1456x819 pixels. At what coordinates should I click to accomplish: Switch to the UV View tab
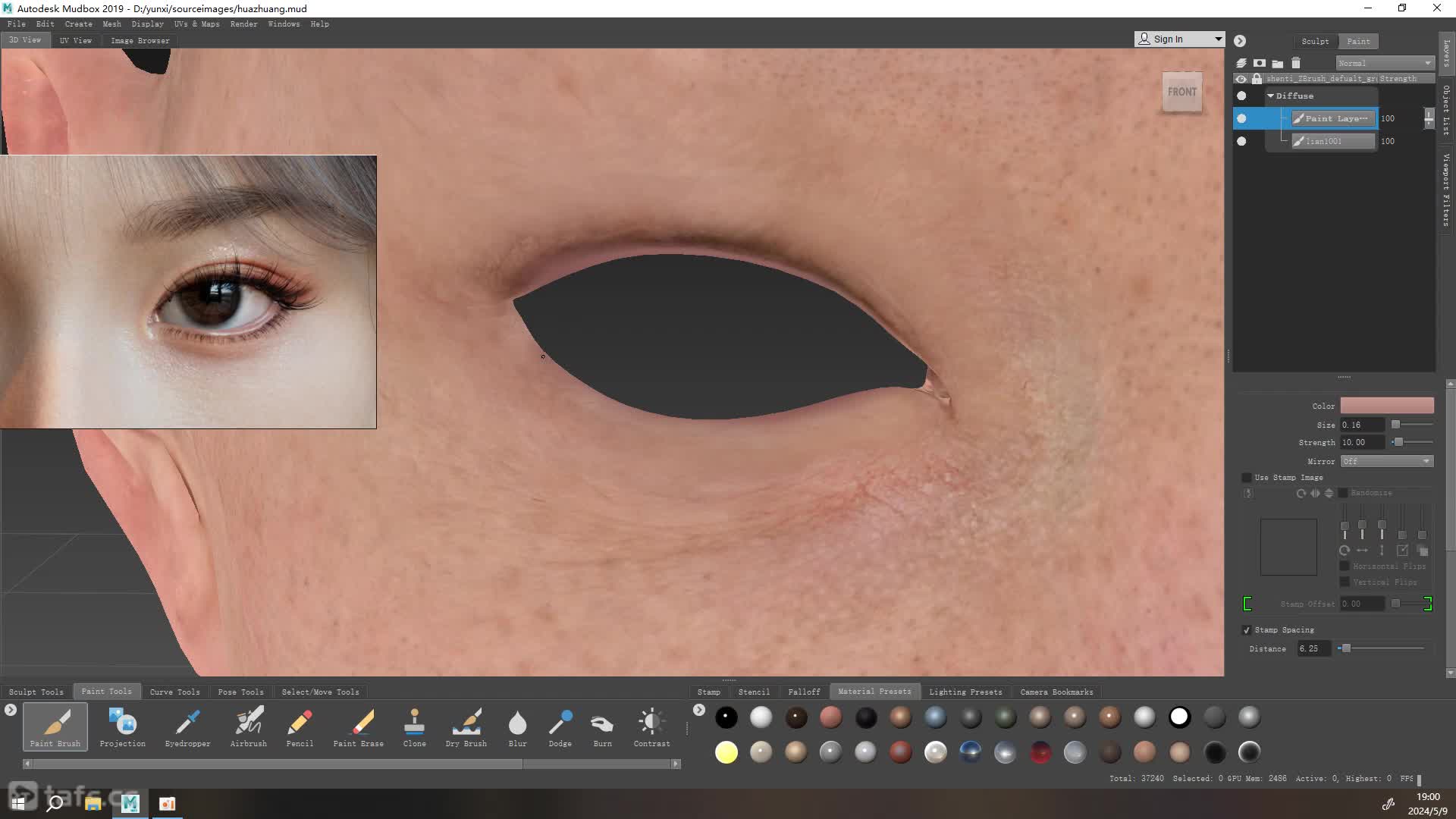(76, 40)
